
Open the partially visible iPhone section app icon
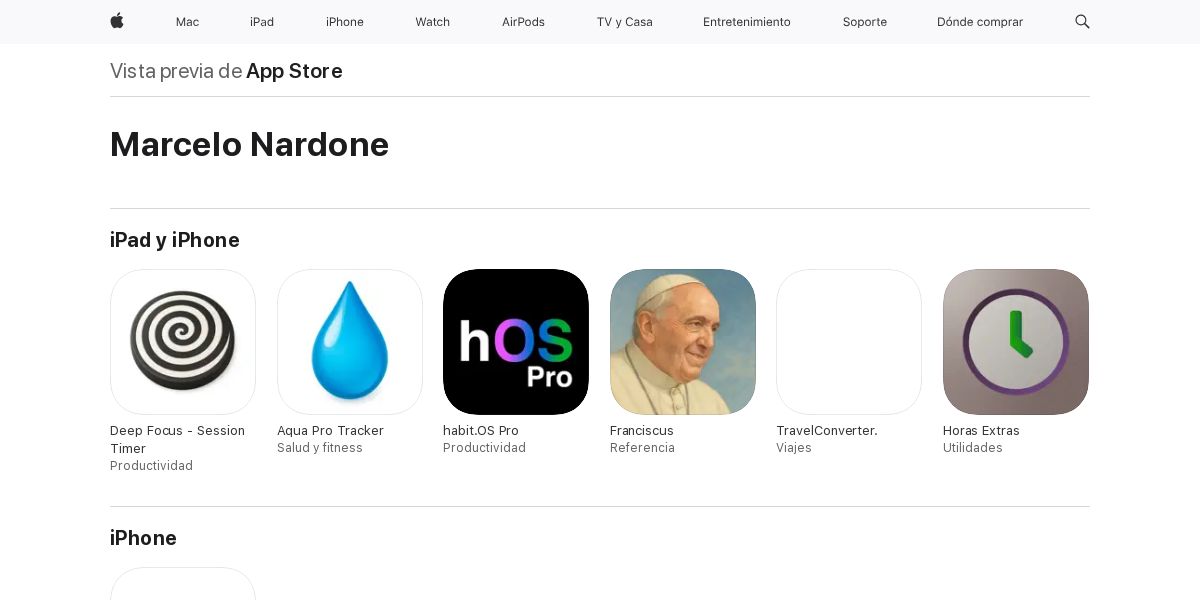(x=183, y=584)
